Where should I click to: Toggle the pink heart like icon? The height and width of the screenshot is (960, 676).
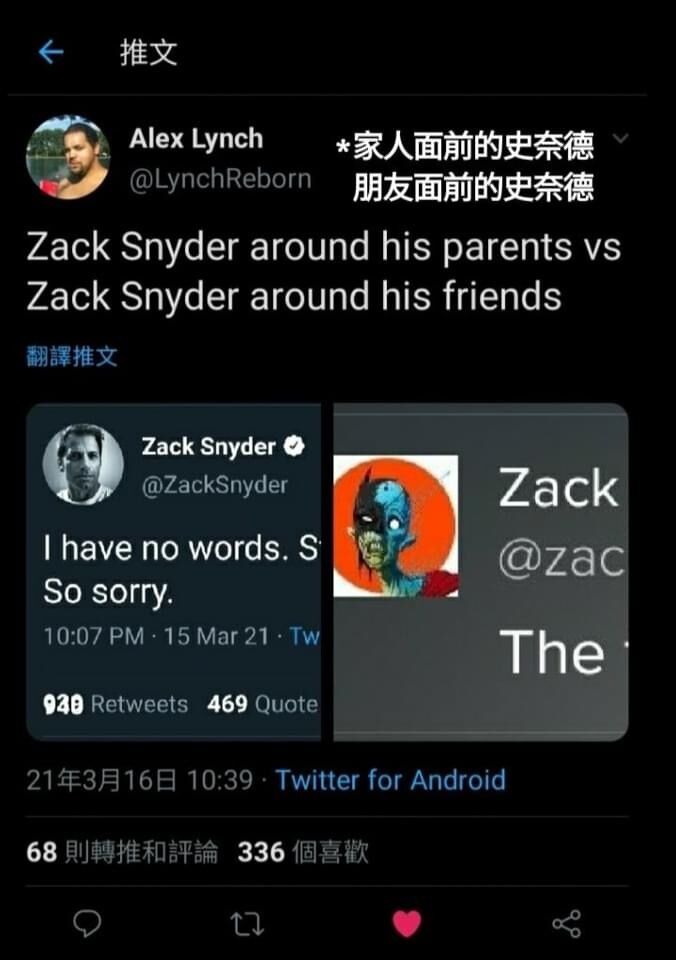click(x=407, y=923)
